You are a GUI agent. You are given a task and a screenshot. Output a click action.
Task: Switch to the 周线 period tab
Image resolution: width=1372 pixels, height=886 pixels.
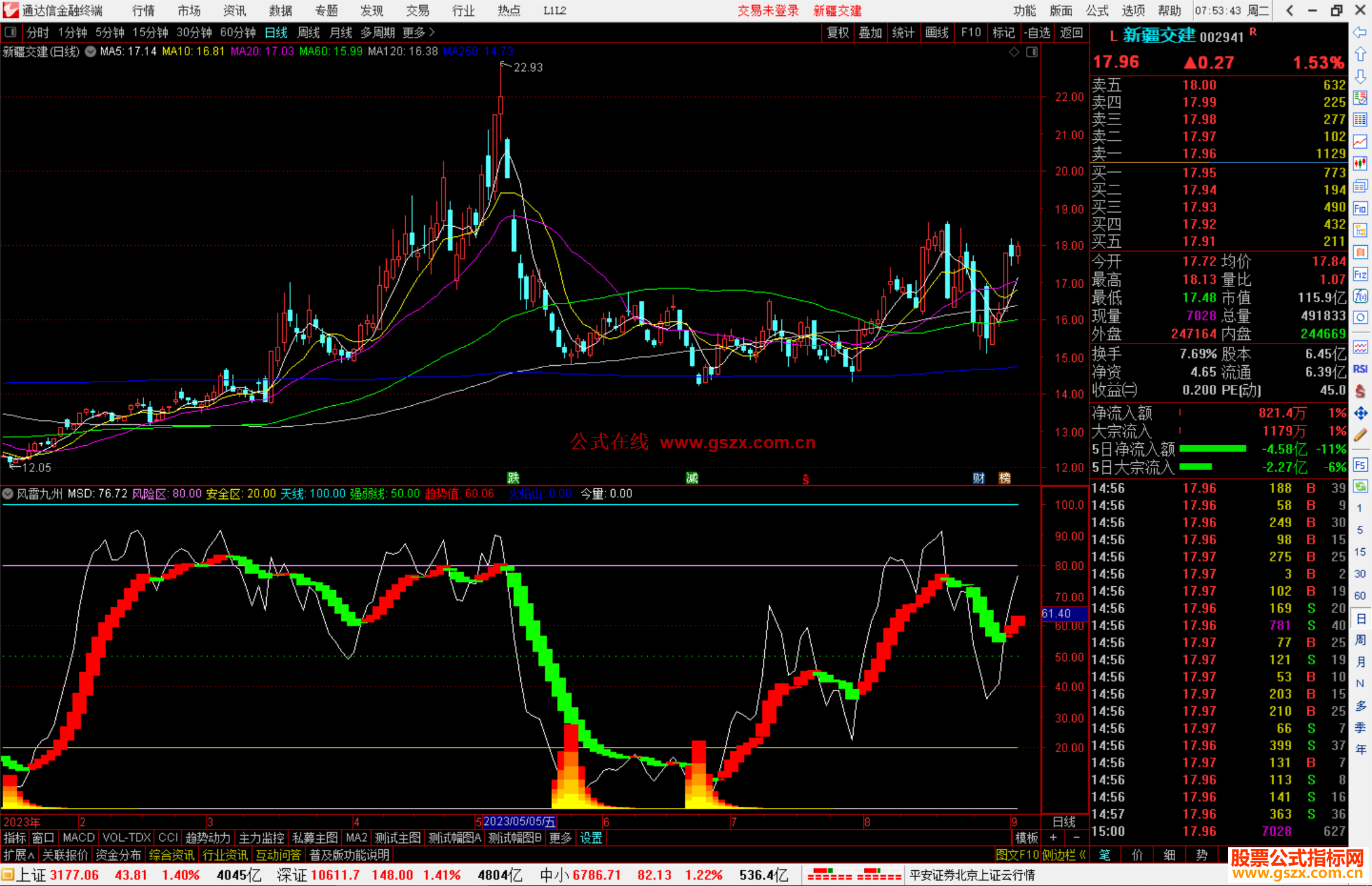309,32
